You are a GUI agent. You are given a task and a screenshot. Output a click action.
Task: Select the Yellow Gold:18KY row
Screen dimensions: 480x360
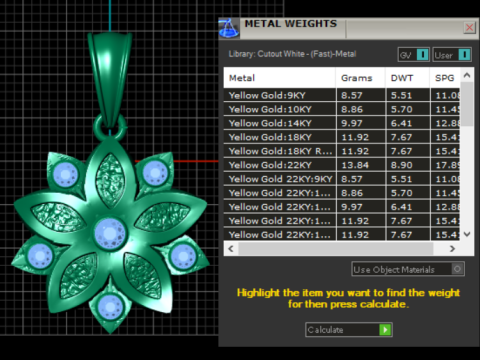click(x=342, y=137)
